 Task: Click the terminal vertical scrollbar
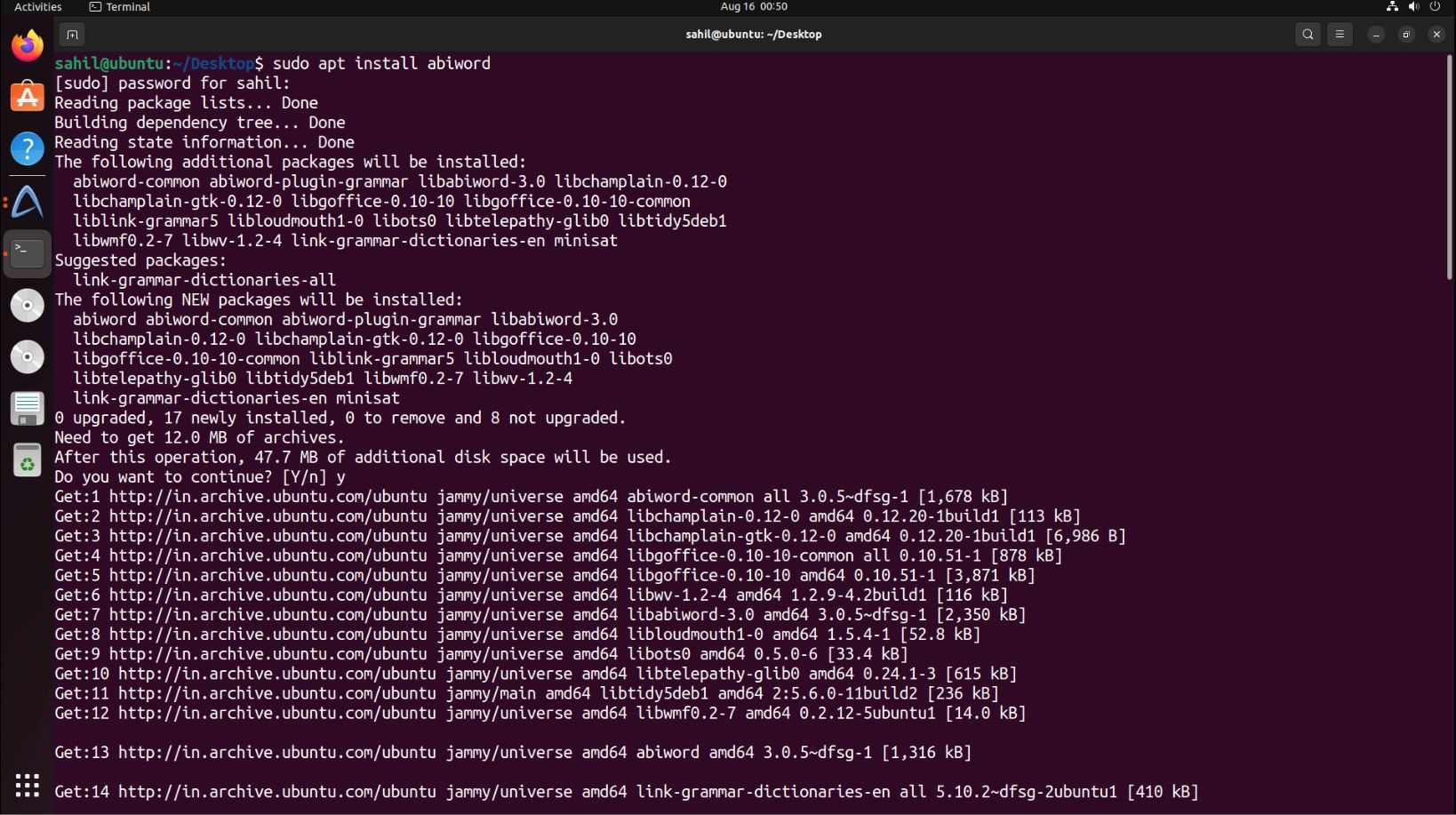click(x=1449, y=169)
